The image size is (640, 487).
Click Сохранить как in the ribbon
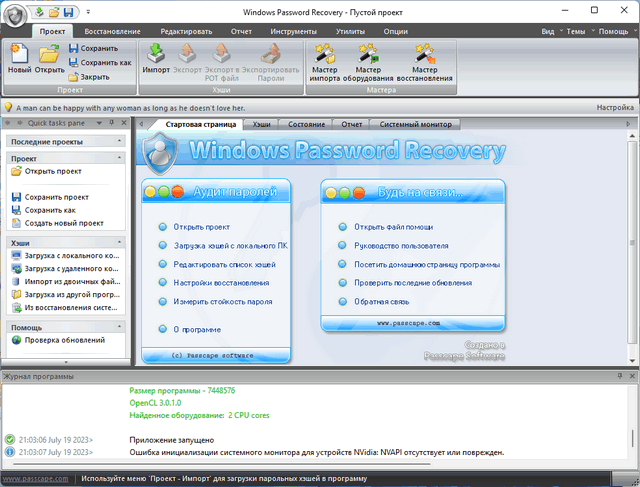(x=99, y=62)
